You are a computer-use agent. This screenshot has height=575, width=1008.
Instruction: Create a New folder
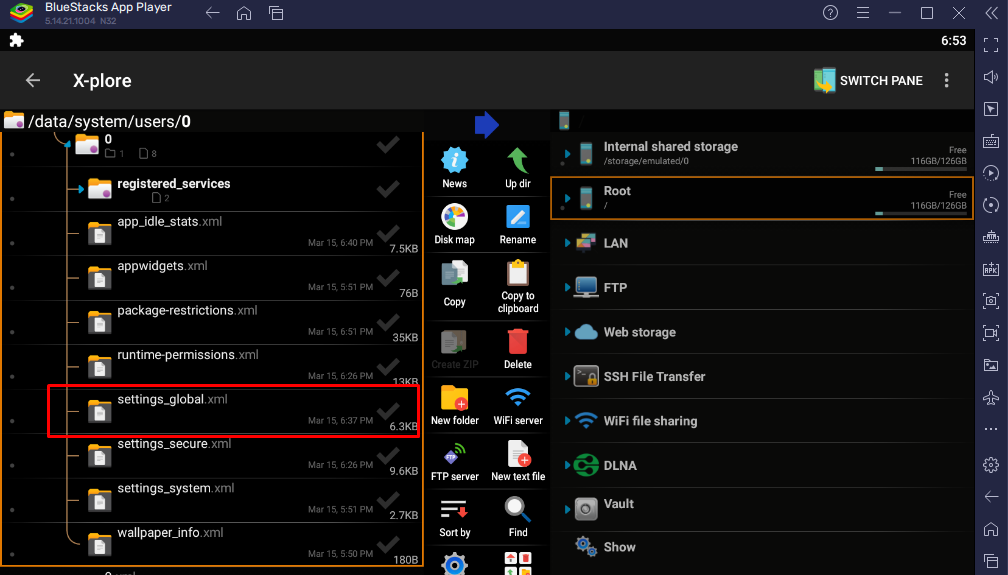point(454,404)
